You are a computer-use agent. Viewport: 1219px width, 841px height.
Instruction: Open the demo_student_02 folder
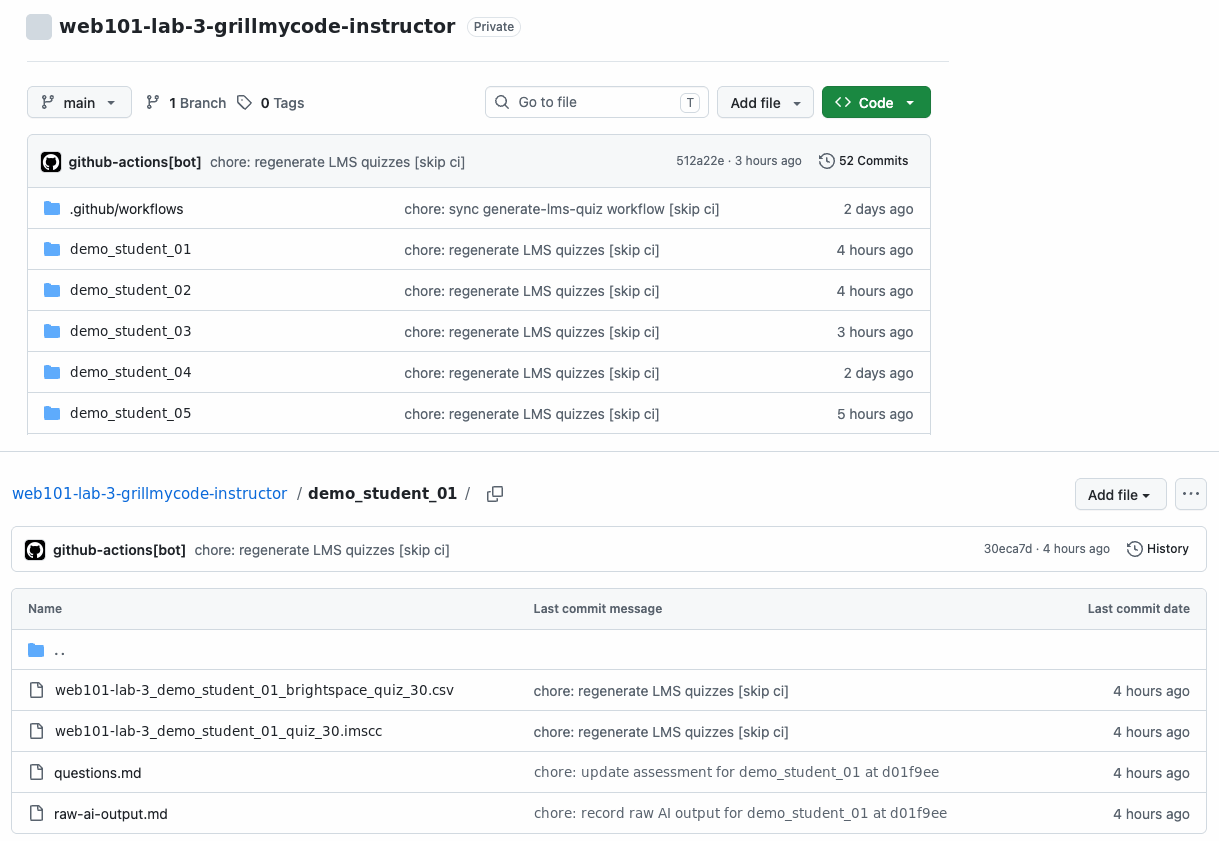tap(130, 290)
